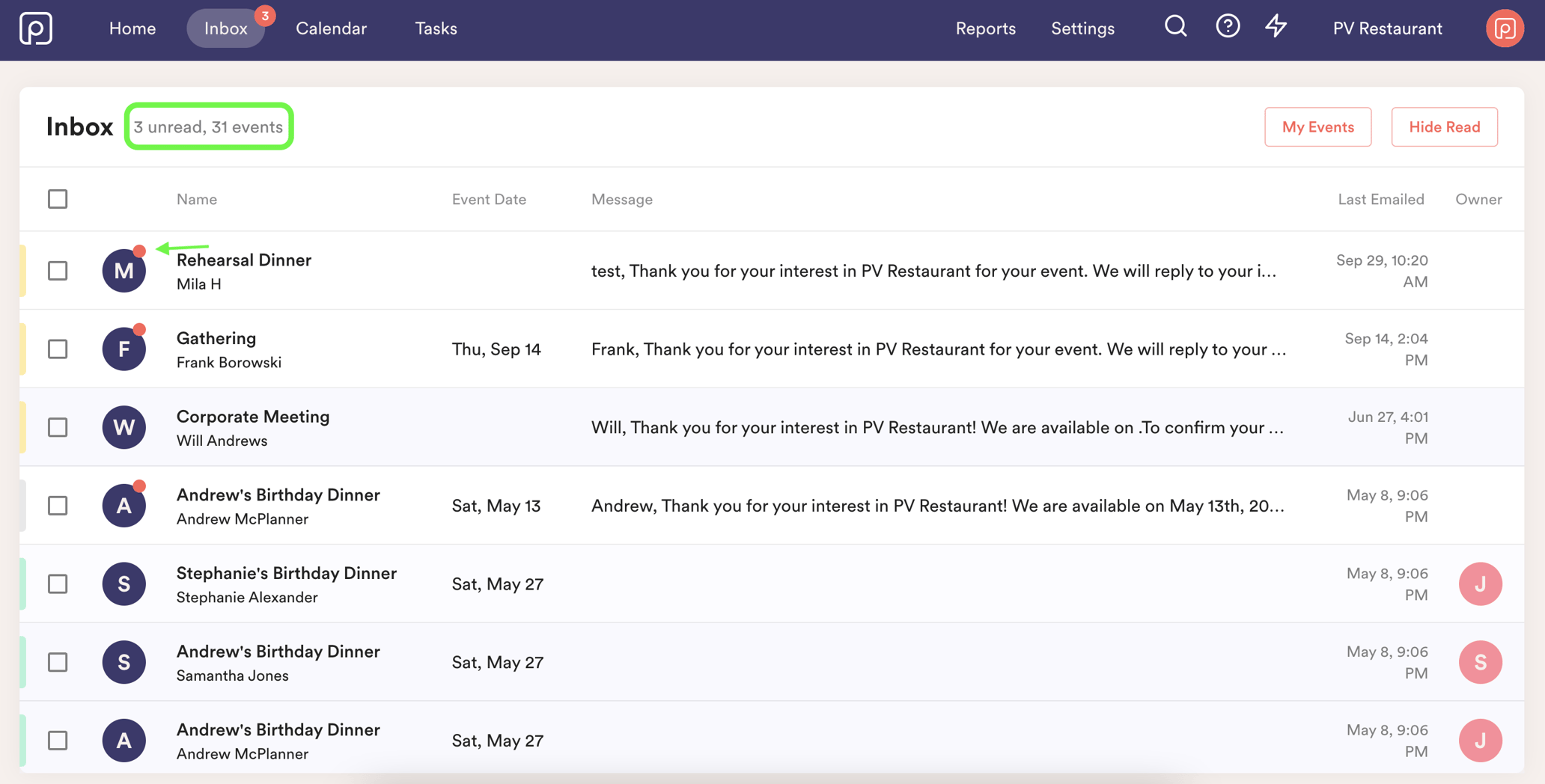This screenshot has height=784, width=1545.
Task: Click the help question mark icon
Action: pyautogui.click(x=1227, y=28)
